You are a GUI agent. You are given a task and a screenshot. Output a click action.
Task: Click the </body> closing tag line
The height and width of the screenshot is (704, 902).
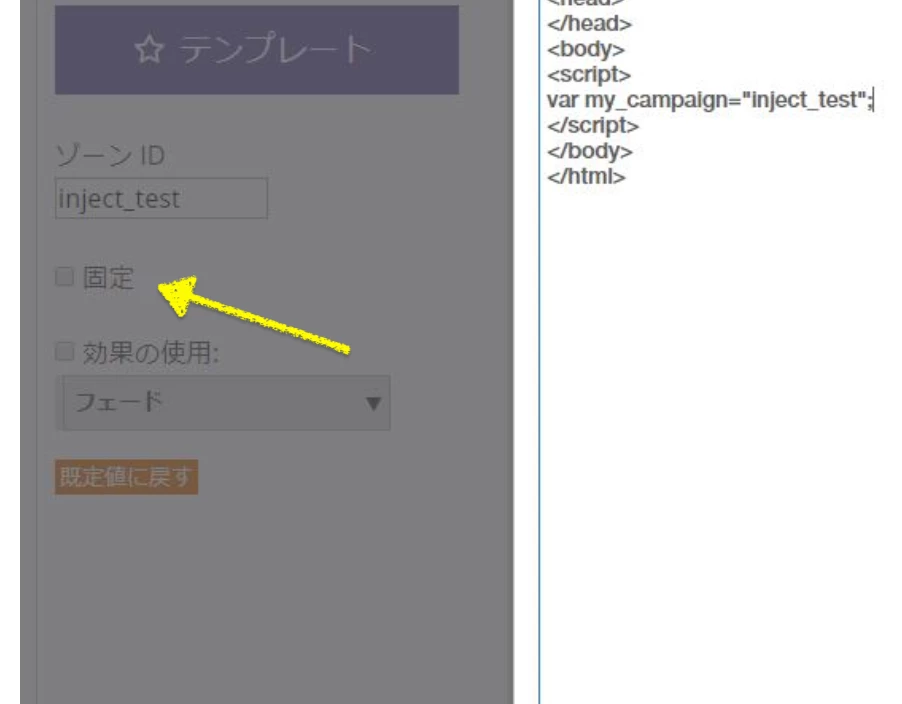(590, 151)
